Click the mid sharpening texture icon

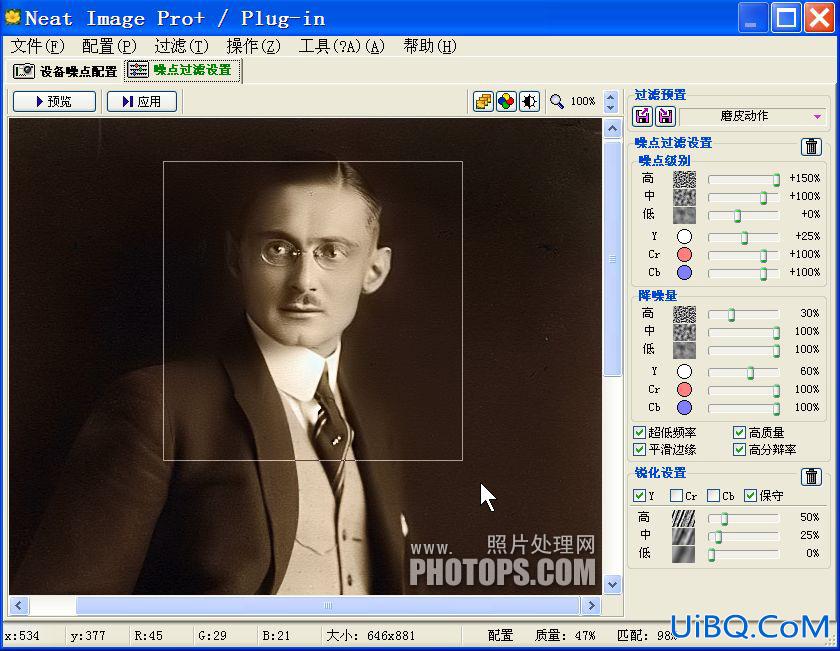tap(683, 536)
